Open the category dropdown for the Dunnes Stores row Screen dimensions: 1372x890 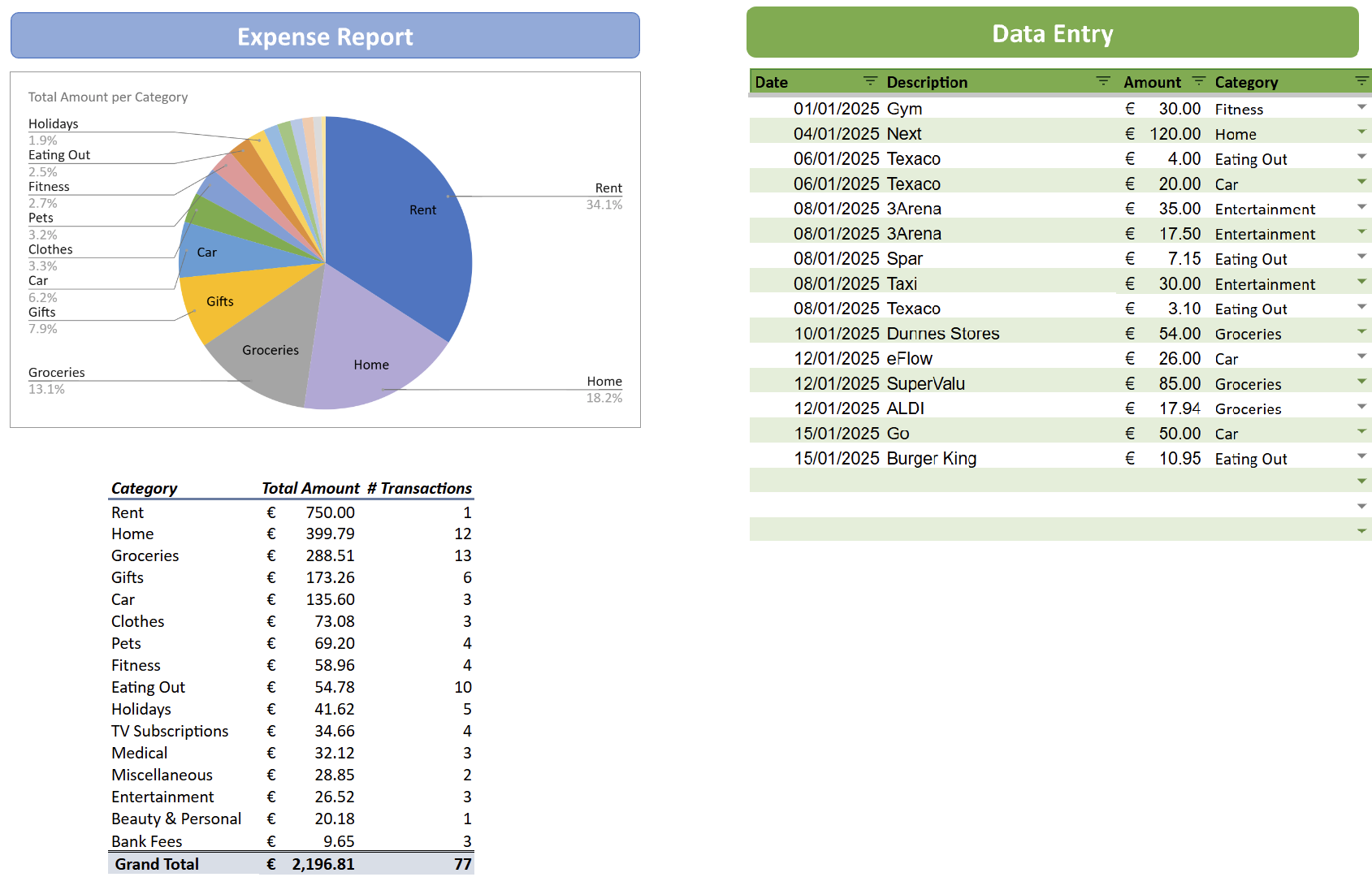pyautogui.click(x=1361, y=333)
